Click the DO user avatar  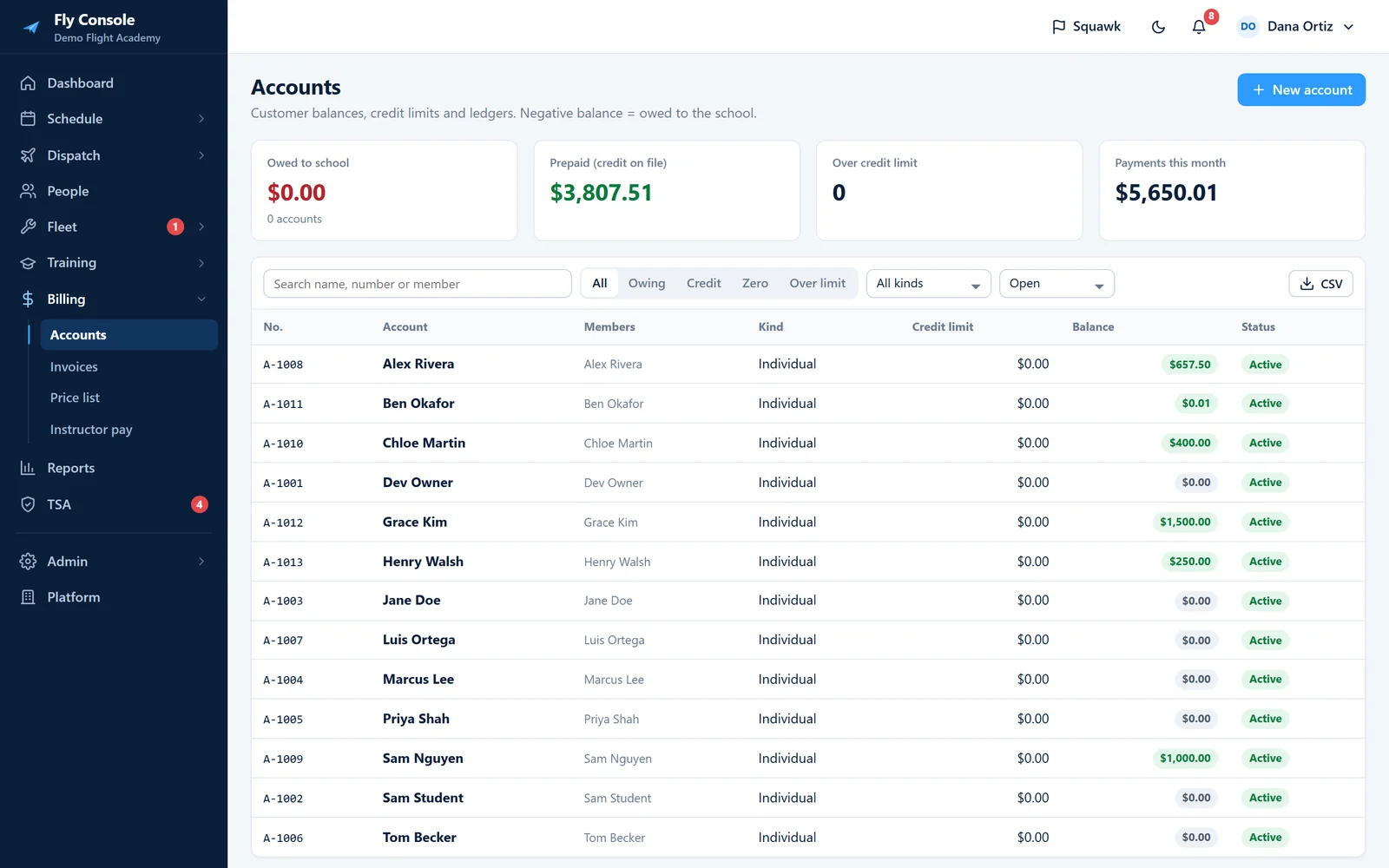(1248, 27)
